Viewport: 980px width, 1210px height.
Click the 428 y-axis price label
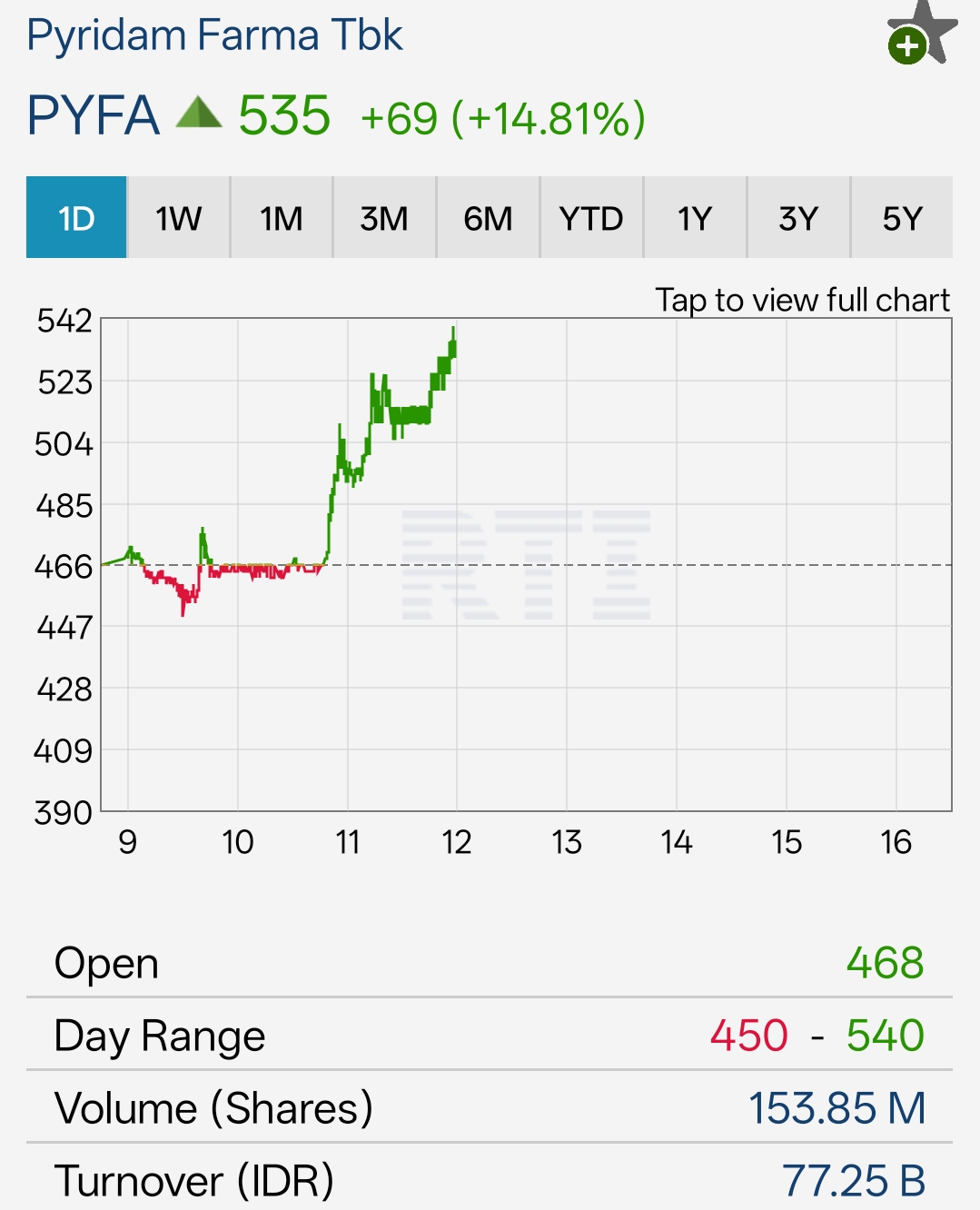(64, 689)
